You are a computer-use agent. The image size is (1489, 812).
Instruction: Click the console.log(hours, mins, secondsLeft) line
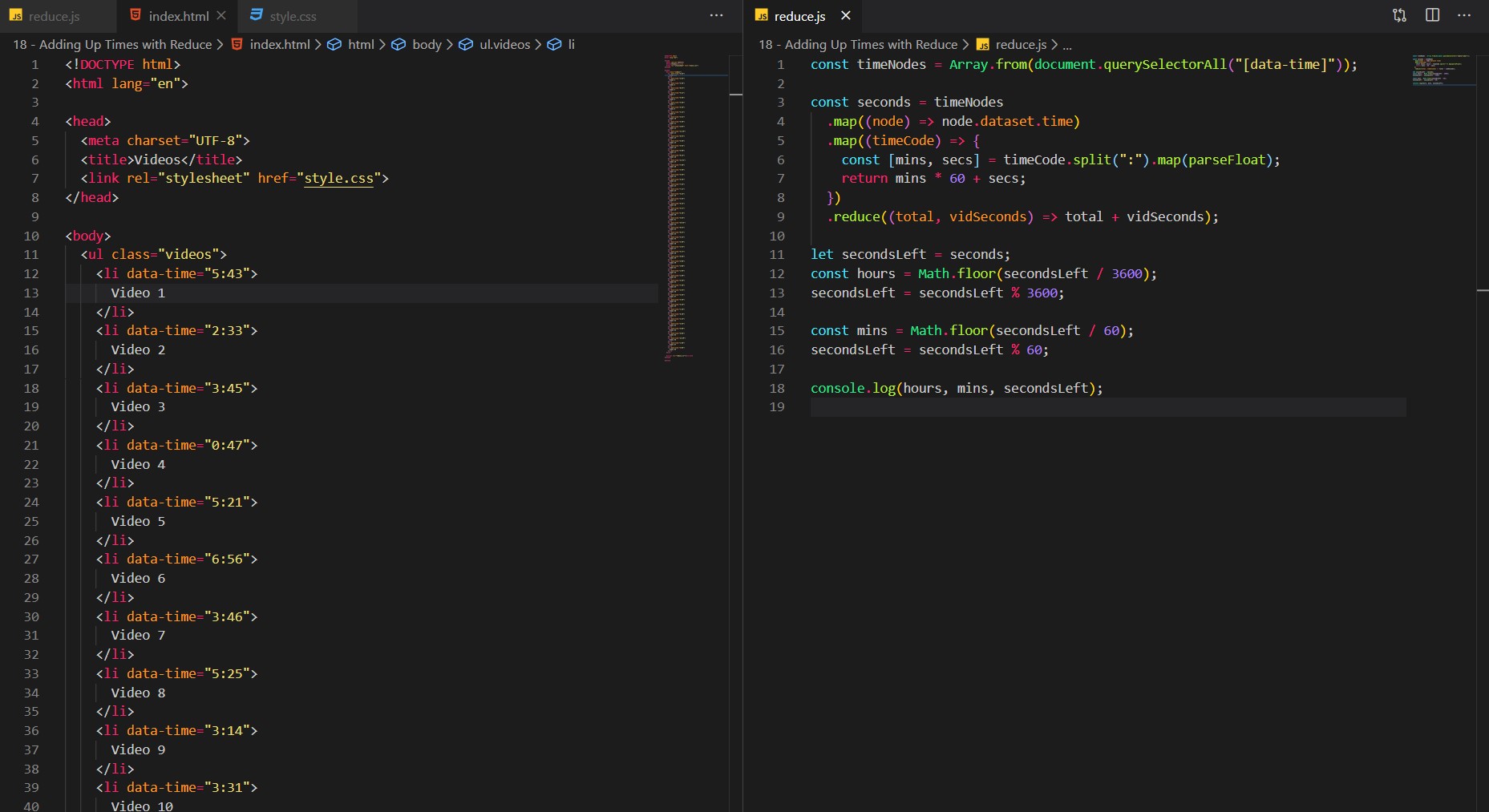[x=957, y=388]
